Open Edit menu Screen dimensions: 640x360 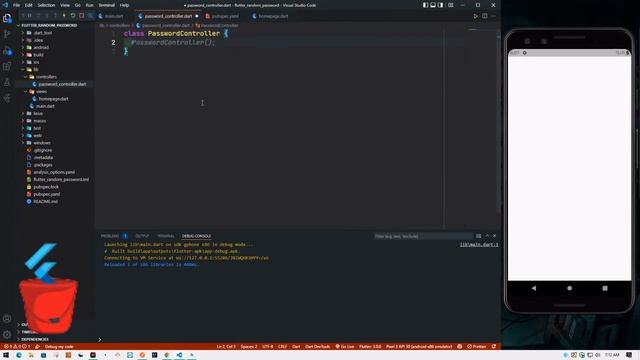pos(29,5)
